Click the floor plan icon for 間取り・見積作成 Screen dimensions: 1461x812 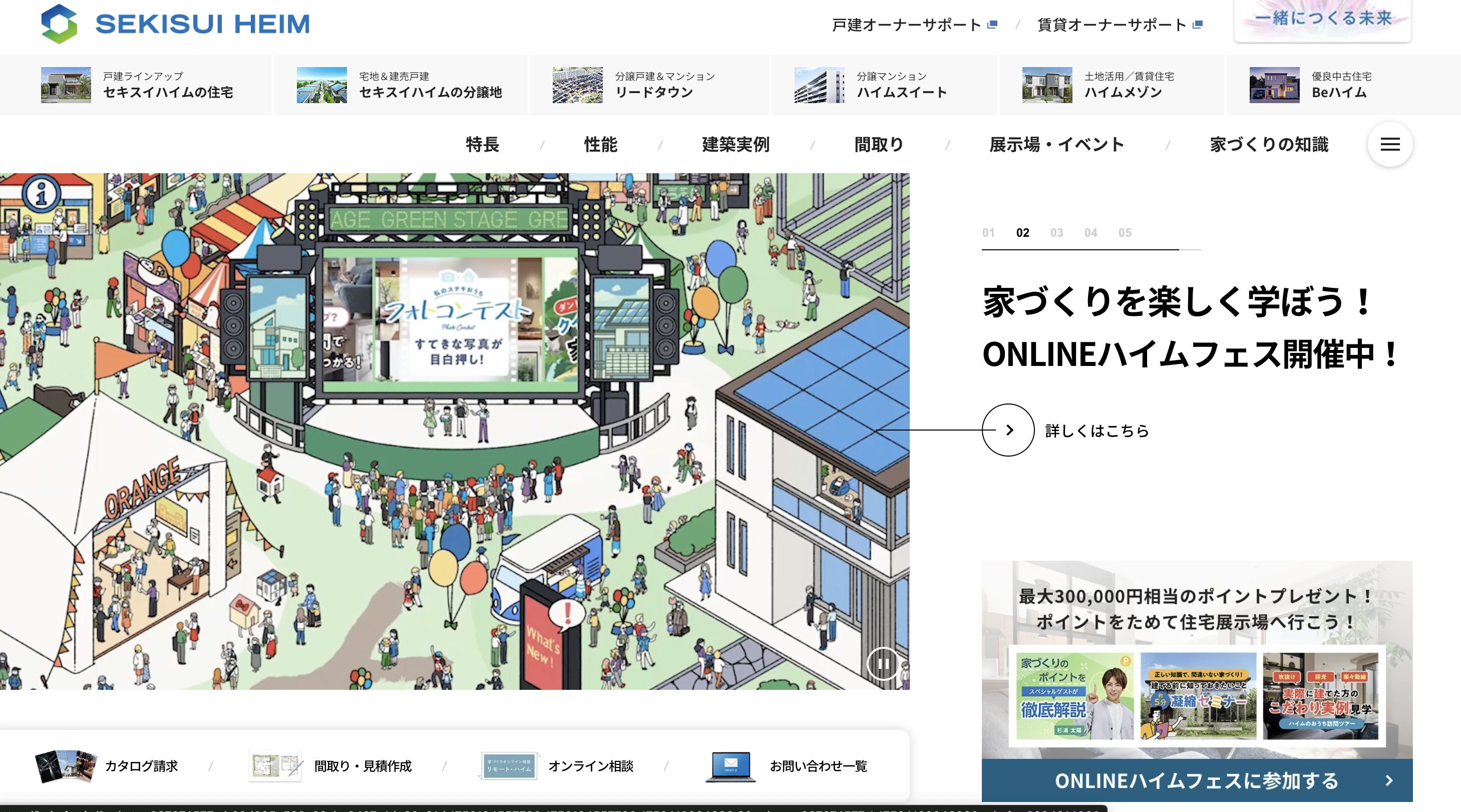(x=276, y=765)
